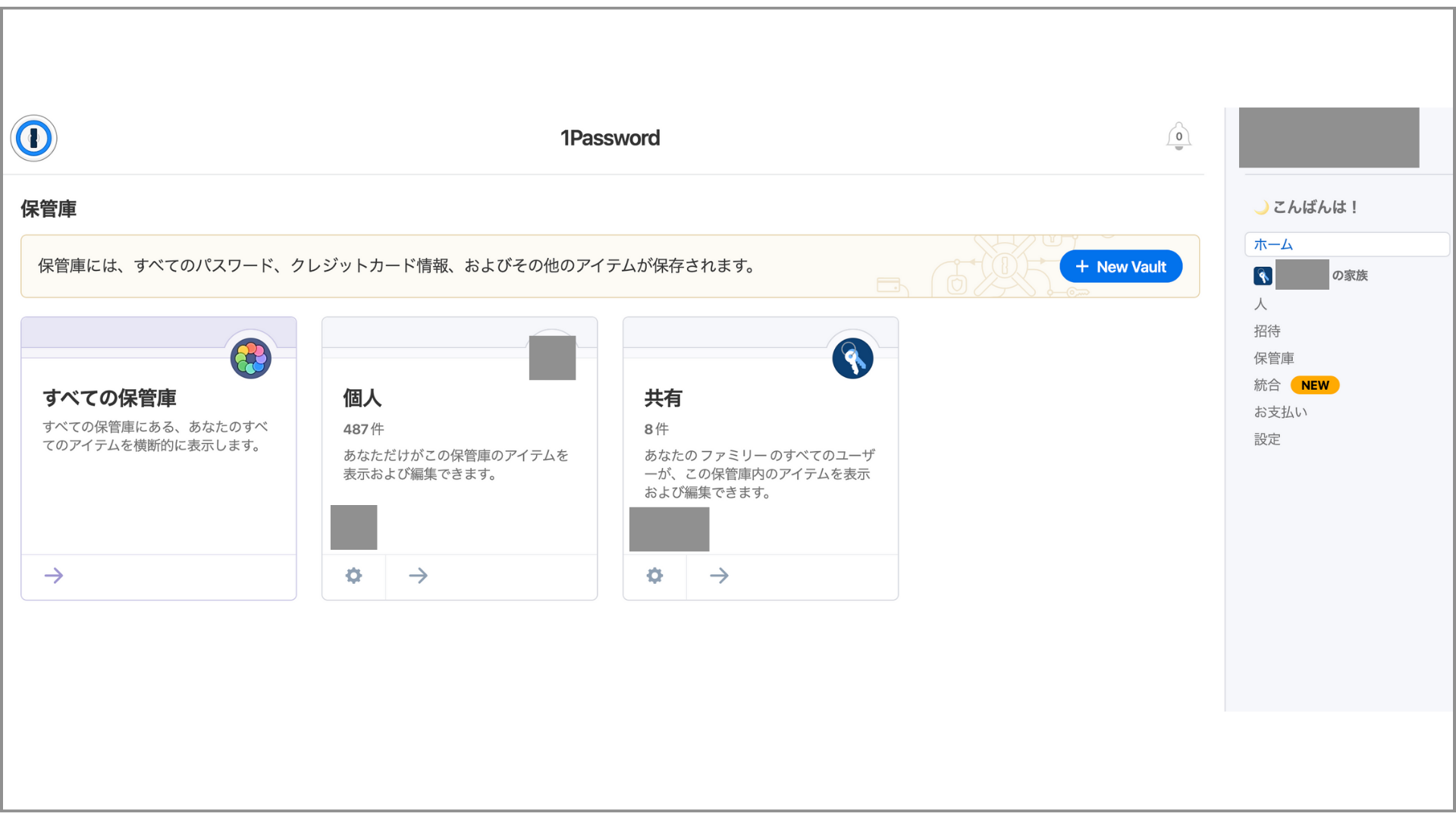This screenshot has width=1456, height=819.
Task: Open 統合 in the sidebar
Action: [1267, 385]
